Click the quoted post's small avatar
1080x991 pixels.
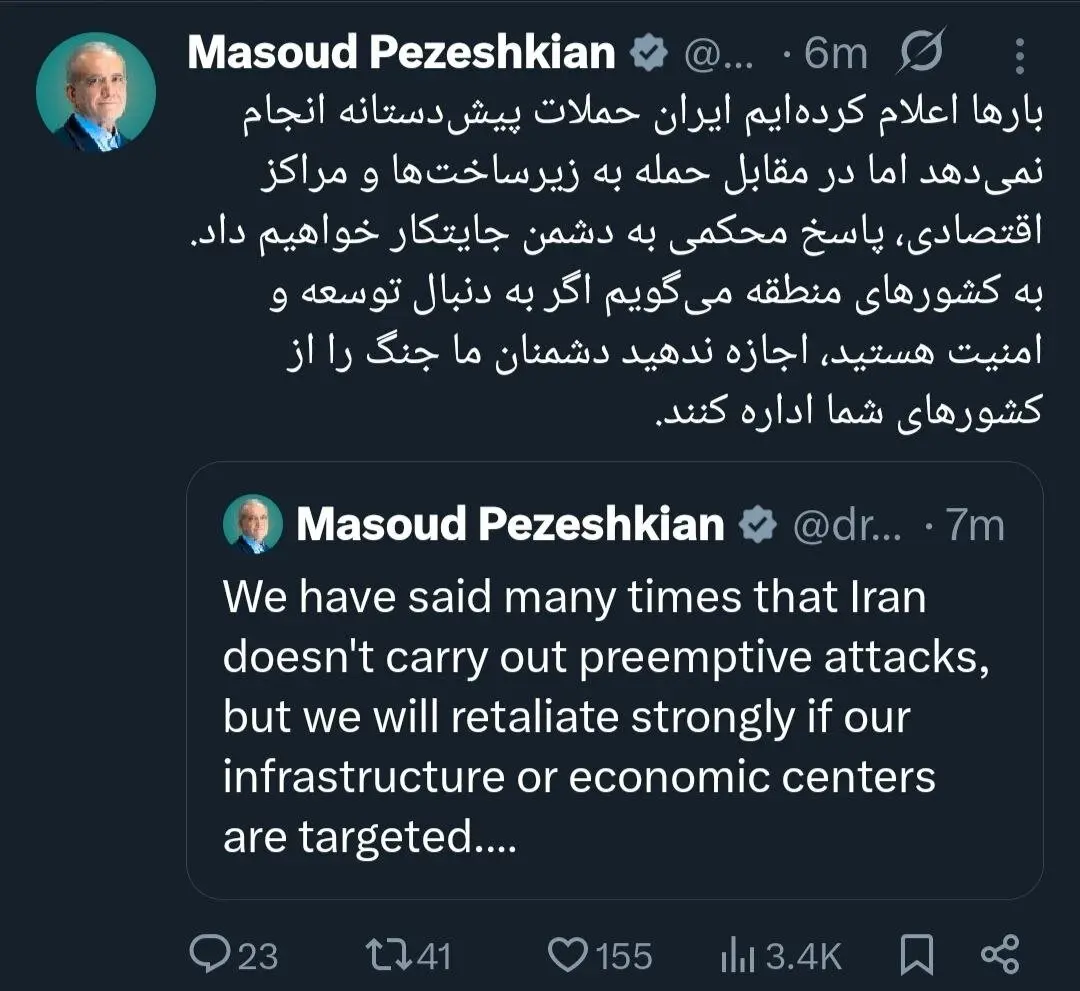pos(253,525)
